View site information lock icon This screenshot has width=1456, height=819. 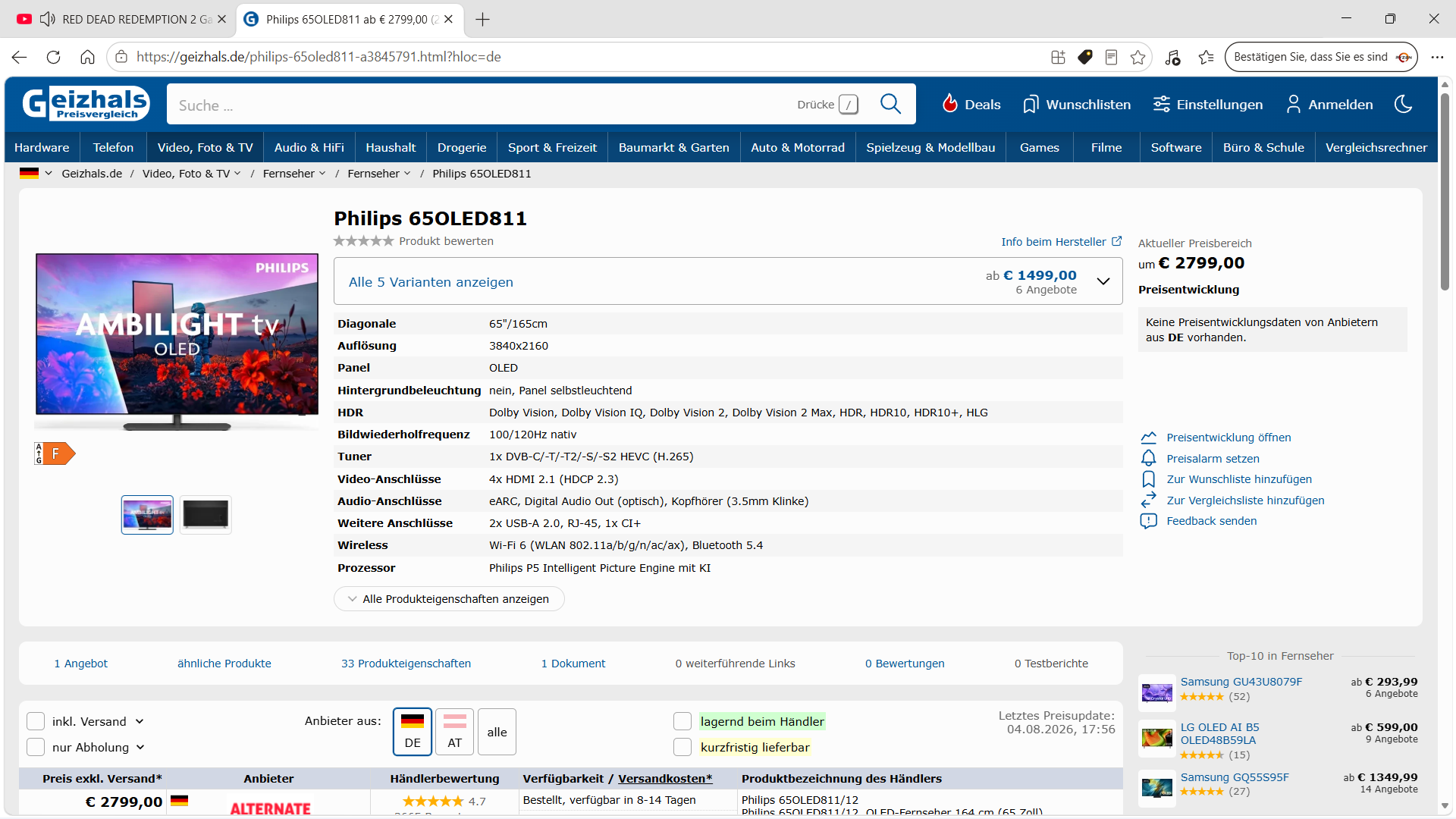coord(121,57)
